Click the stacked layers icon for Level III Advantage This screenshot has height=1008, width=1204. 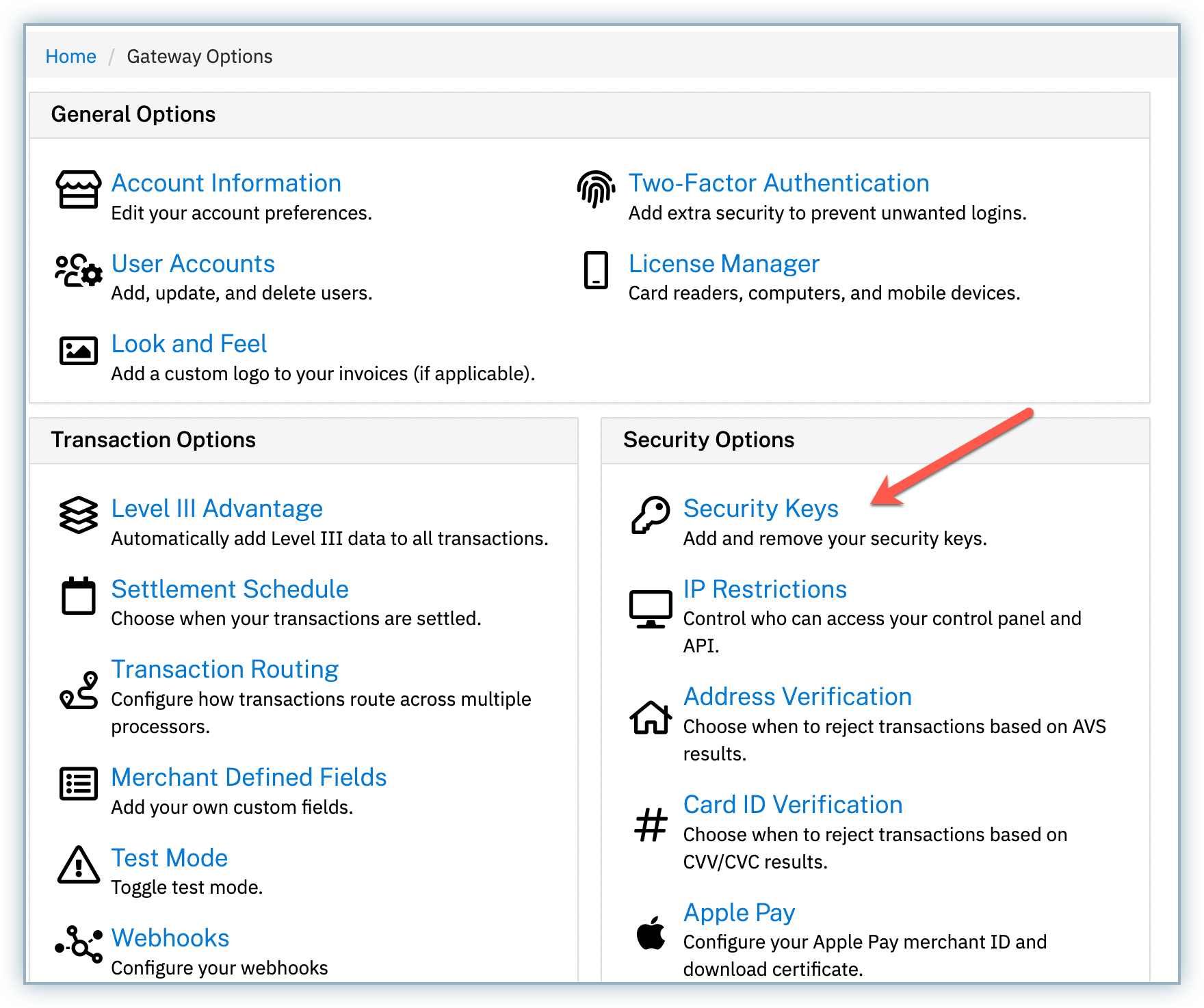click(x=79, y=515)
